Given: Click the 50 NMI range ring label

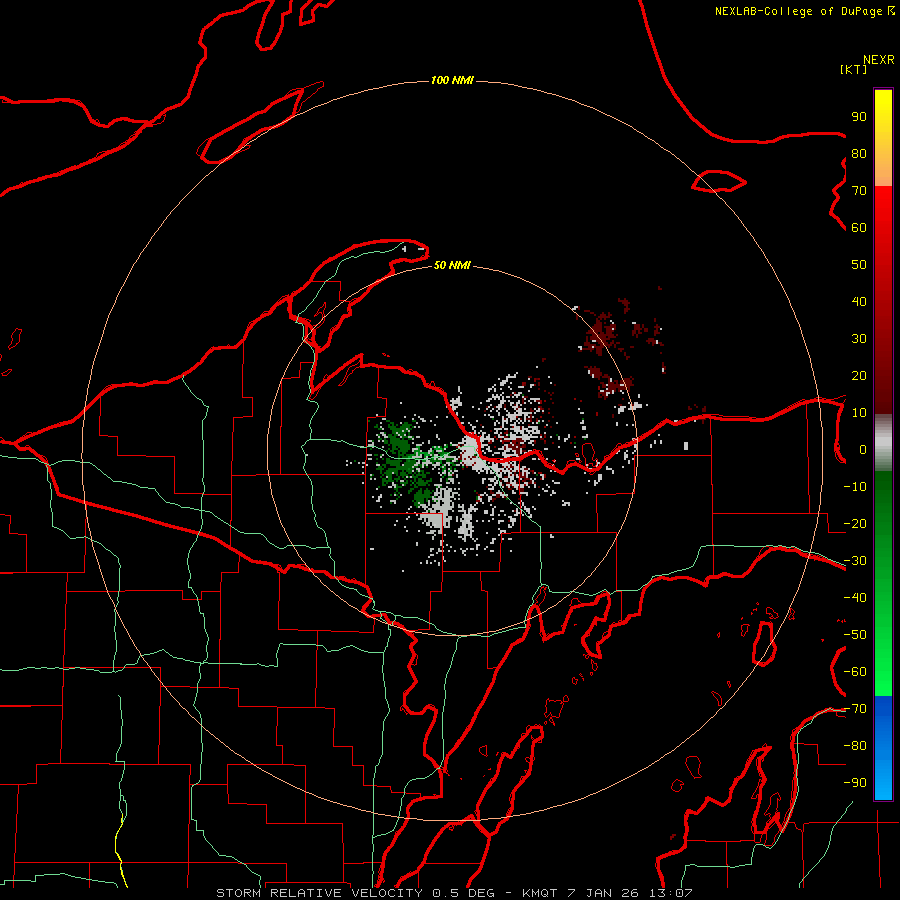Looking at the screenshot, I should [452, 265].
